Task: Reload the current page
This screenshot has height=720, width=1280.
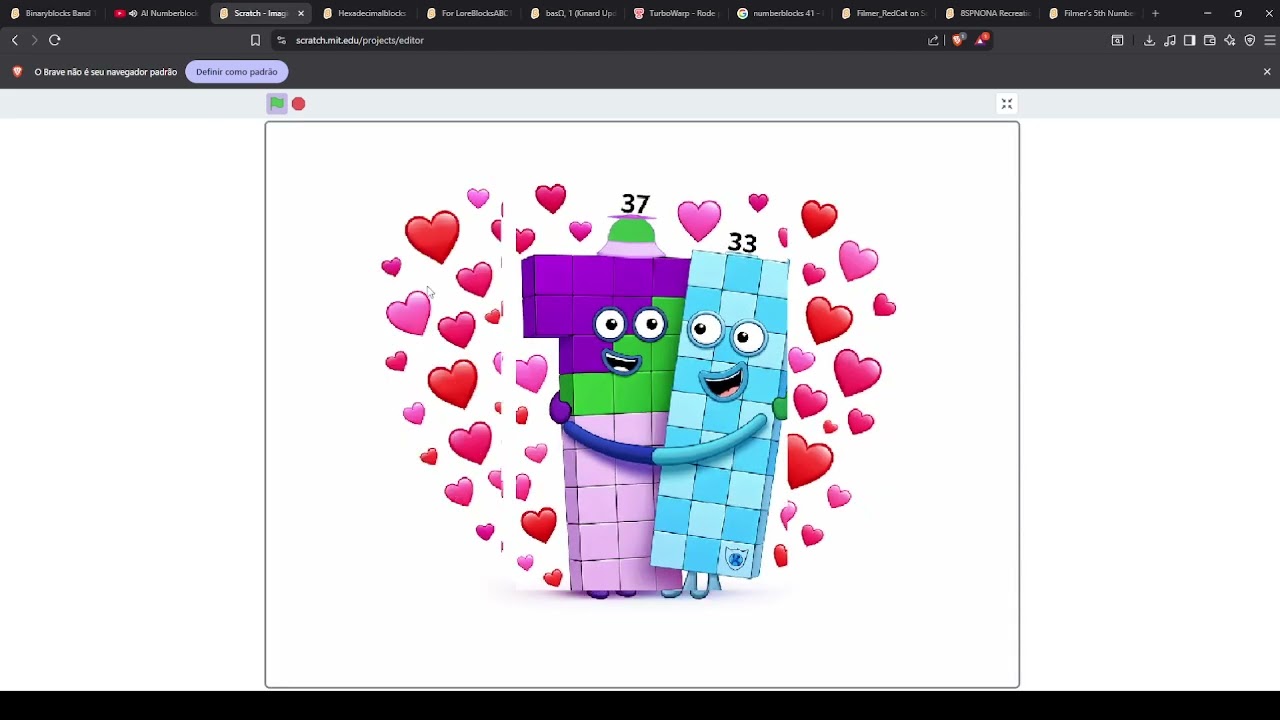Action: coord(55,40)
